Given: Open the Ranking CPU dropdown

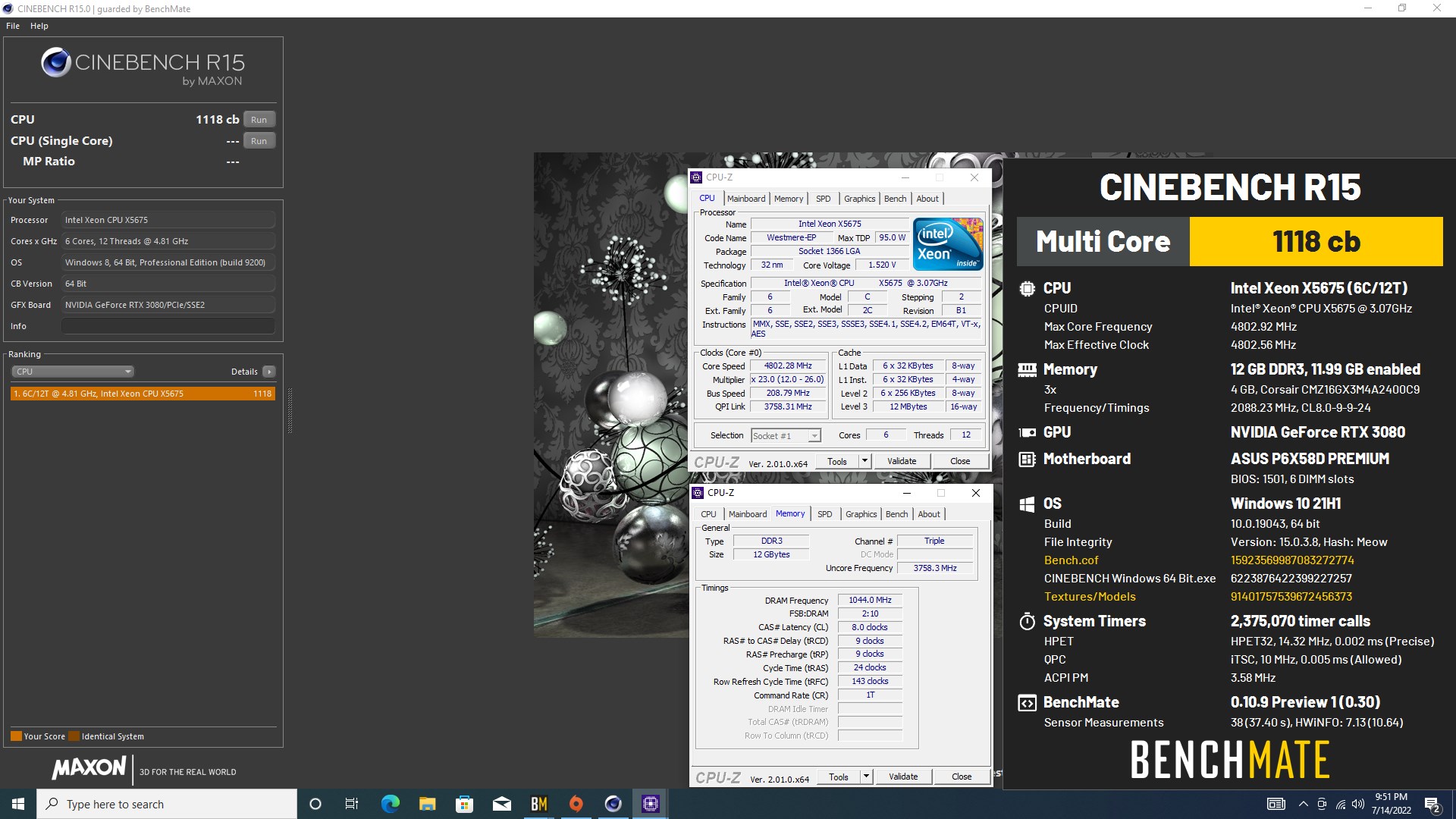Looking at the screenshot, I should (x=73, y=372).
